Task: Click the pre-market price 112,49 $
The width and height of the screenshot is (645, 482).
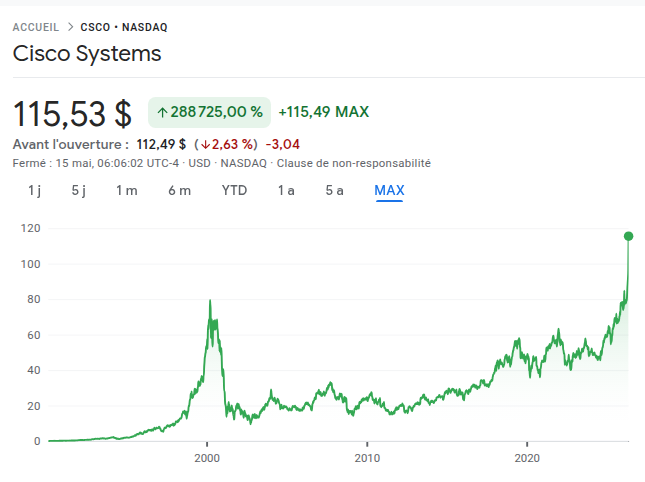Action: click(161, 144)
